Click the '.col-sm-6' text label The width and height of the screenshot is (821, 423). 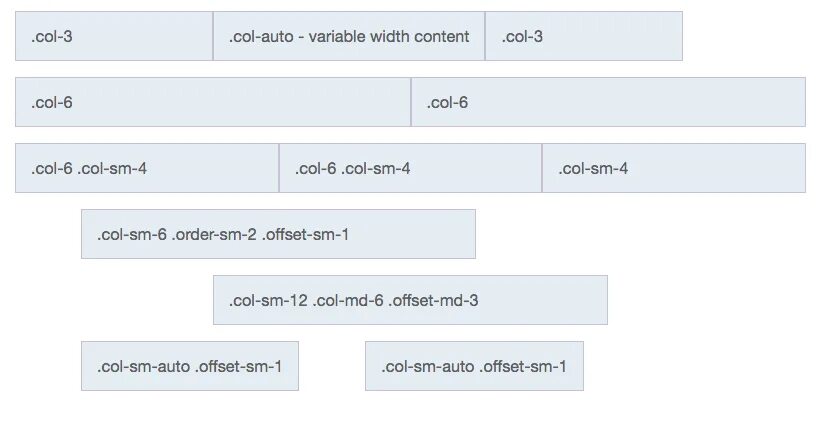click(x=132, y=235)
